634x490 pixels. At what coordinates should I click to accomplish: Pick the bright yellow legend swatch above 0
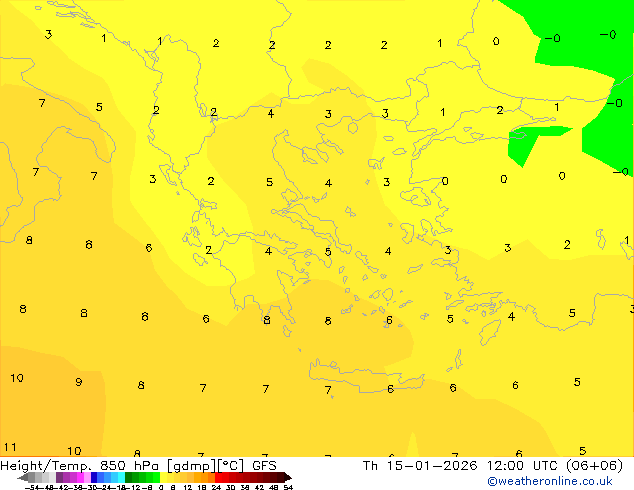click(x=163, y=477)
